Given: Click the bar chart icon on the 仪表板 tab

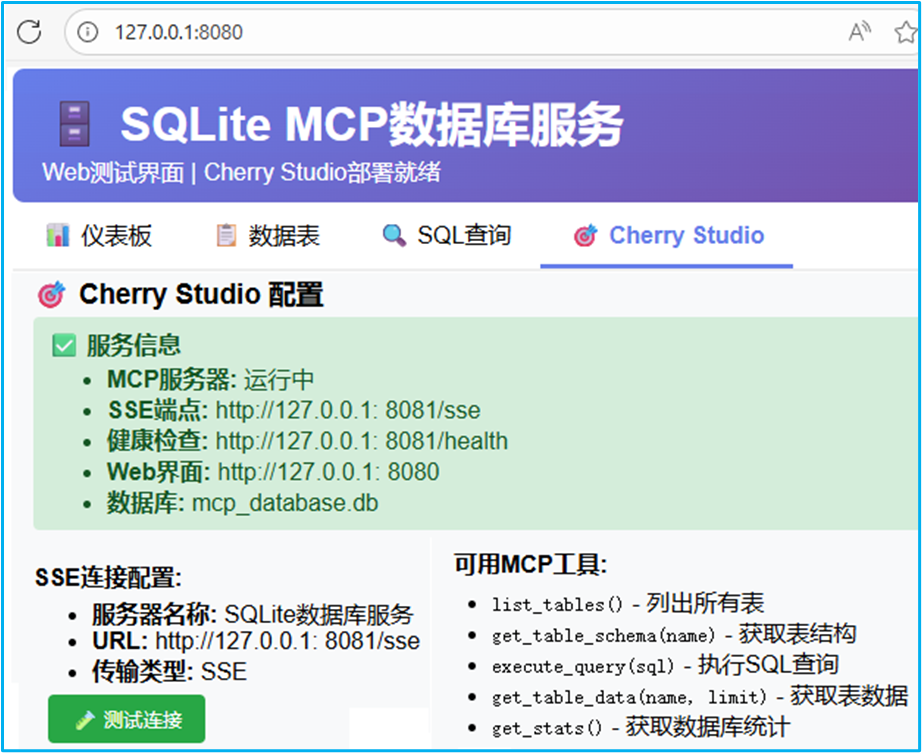Looking at the screenshot, I should point(58,235).
